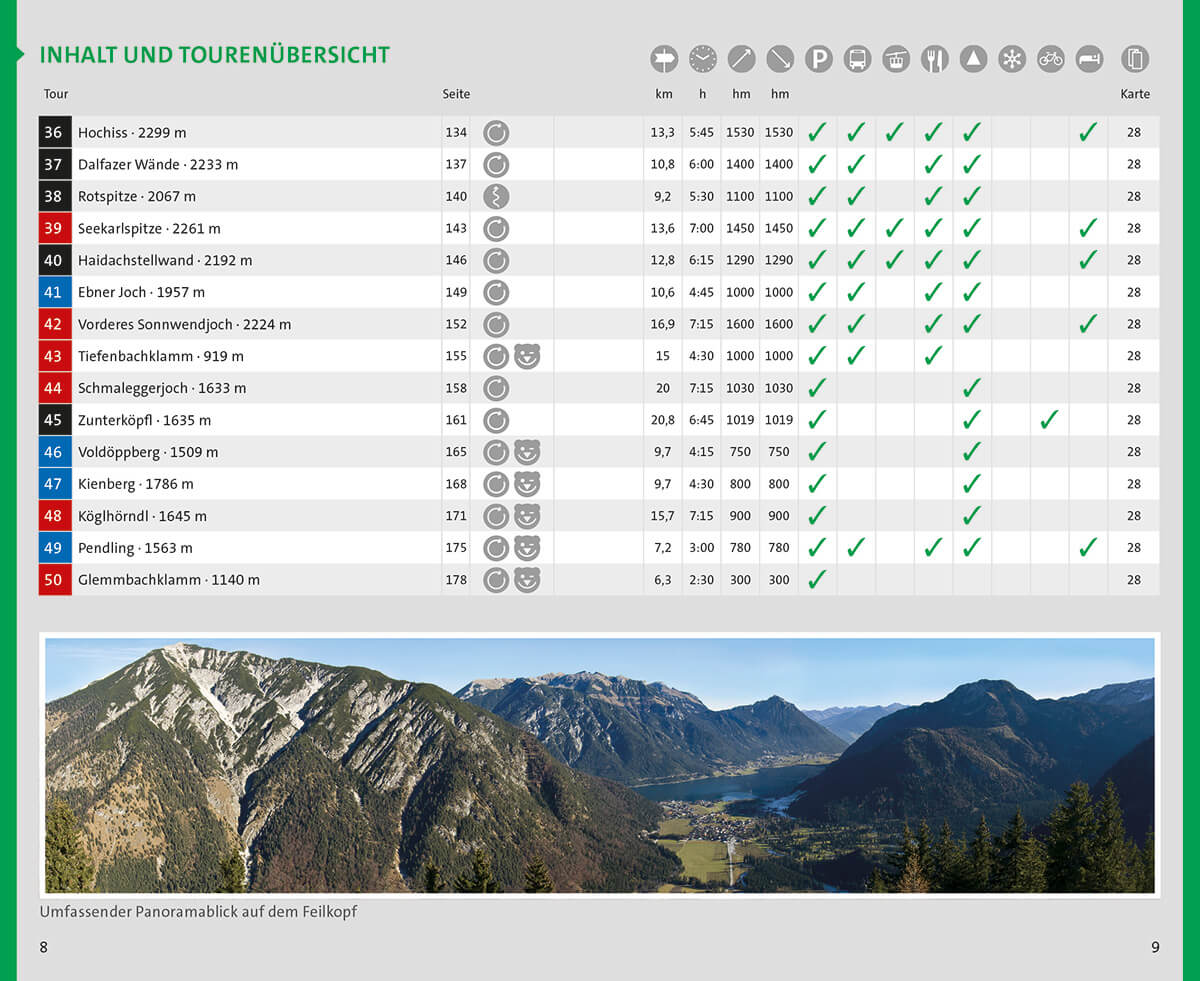Viewport: 1200px width, 981px height.
Task: Click tour name 'Vorderes Sonnwendjoch · 2224 m'
Action: click(x=185, y=324)
